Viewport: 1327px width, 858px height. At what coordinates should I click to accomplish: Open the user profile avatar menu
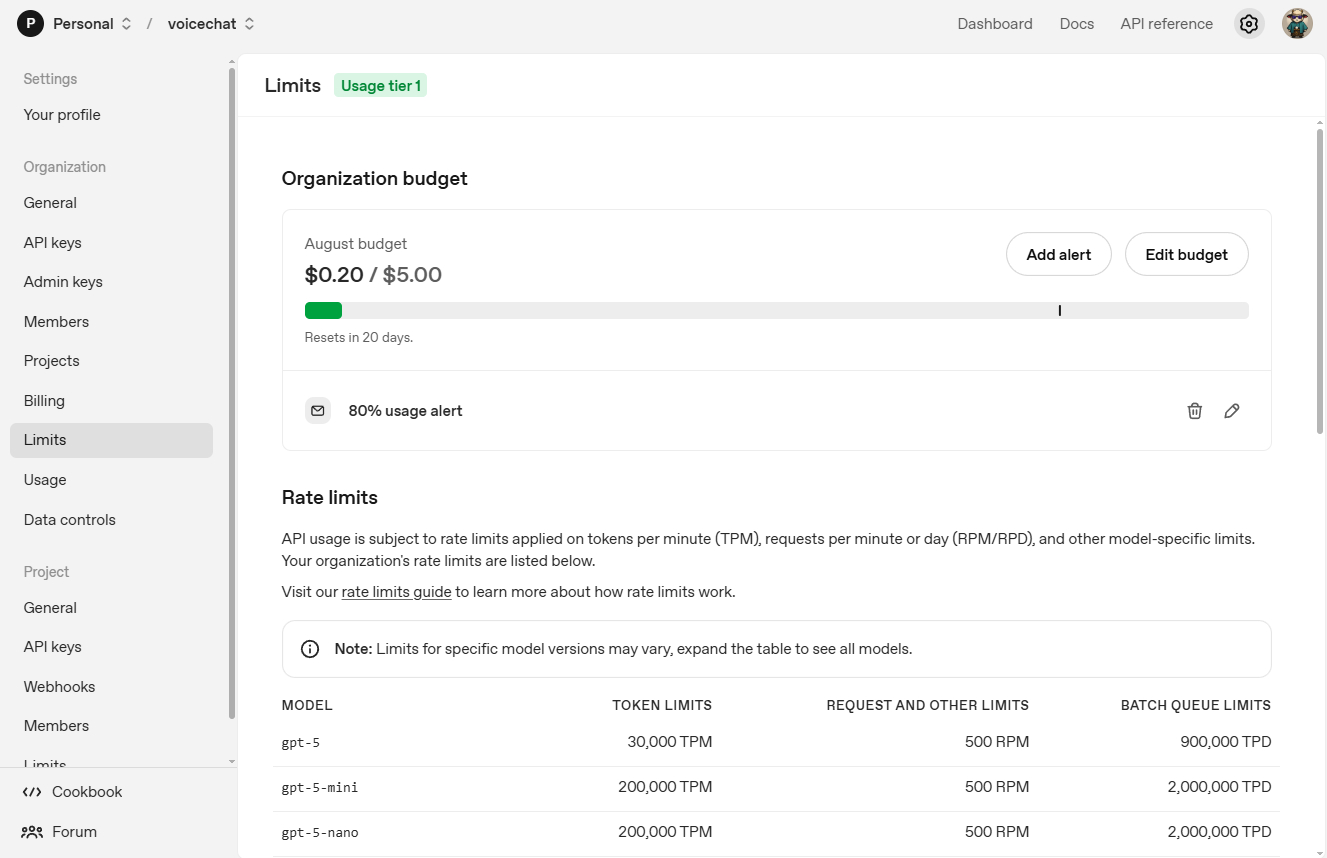pyautogui.click(x=1297, y=24)
